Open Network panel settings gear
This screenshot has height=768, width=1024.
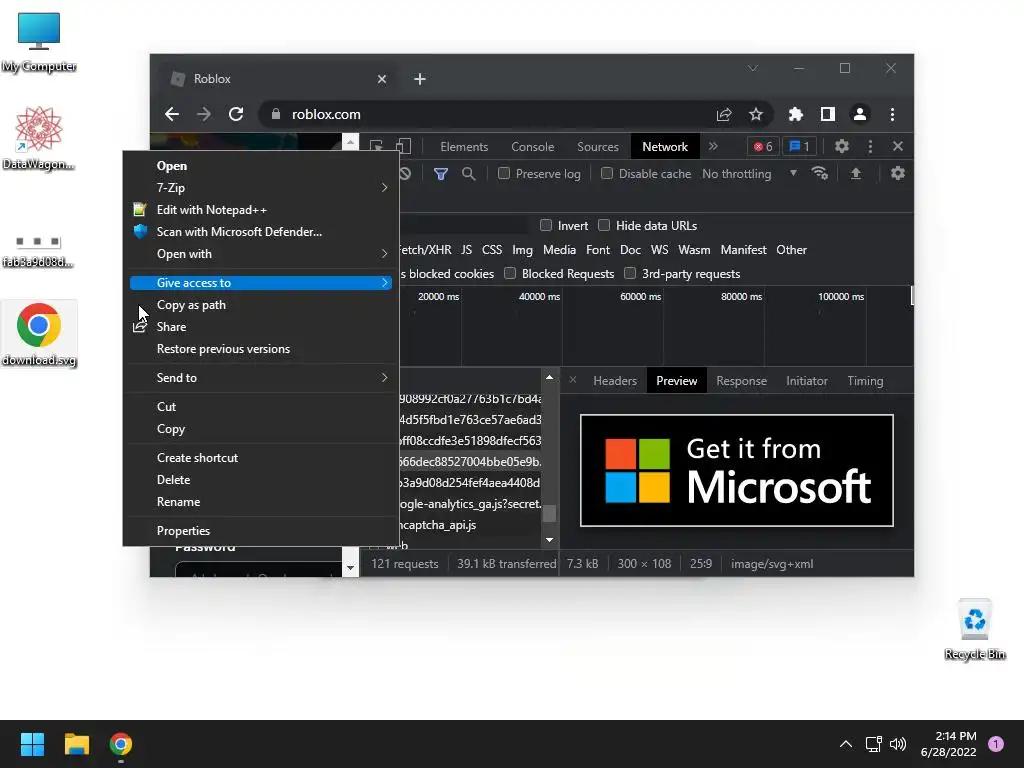pyautogui.click(x=898, y=173)
